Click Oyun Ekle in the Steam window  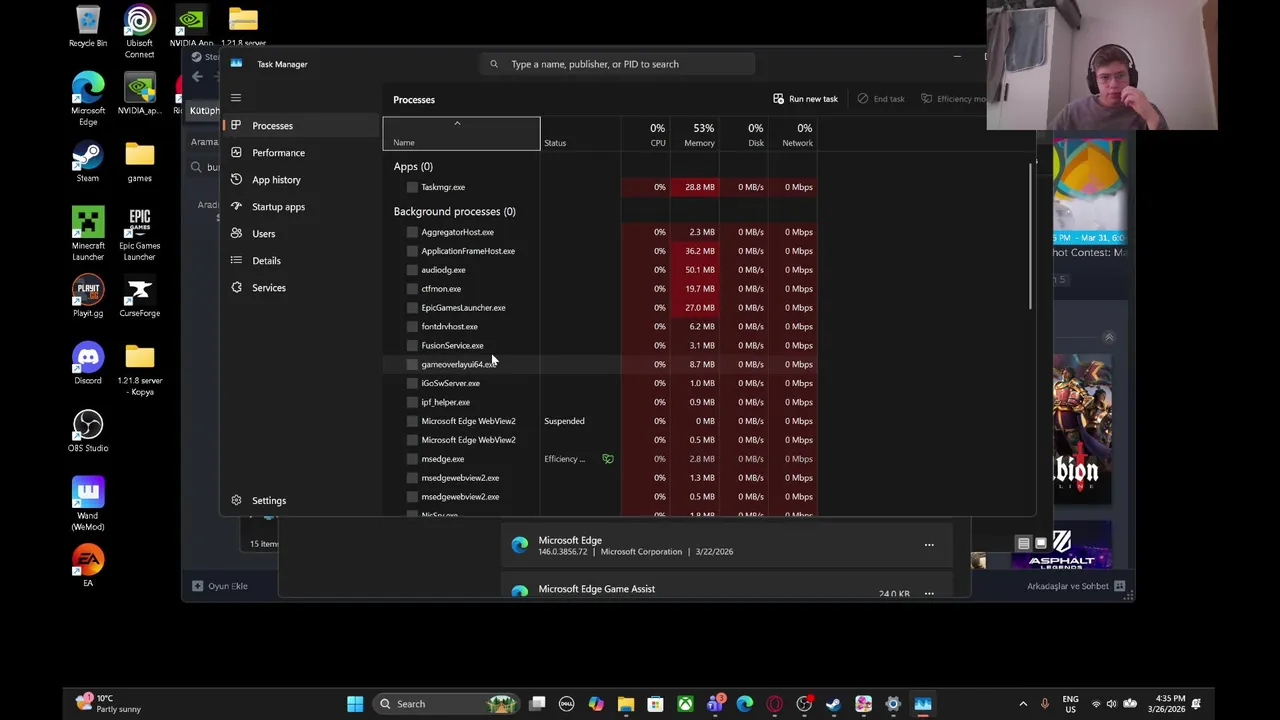[x=220, y=586]
